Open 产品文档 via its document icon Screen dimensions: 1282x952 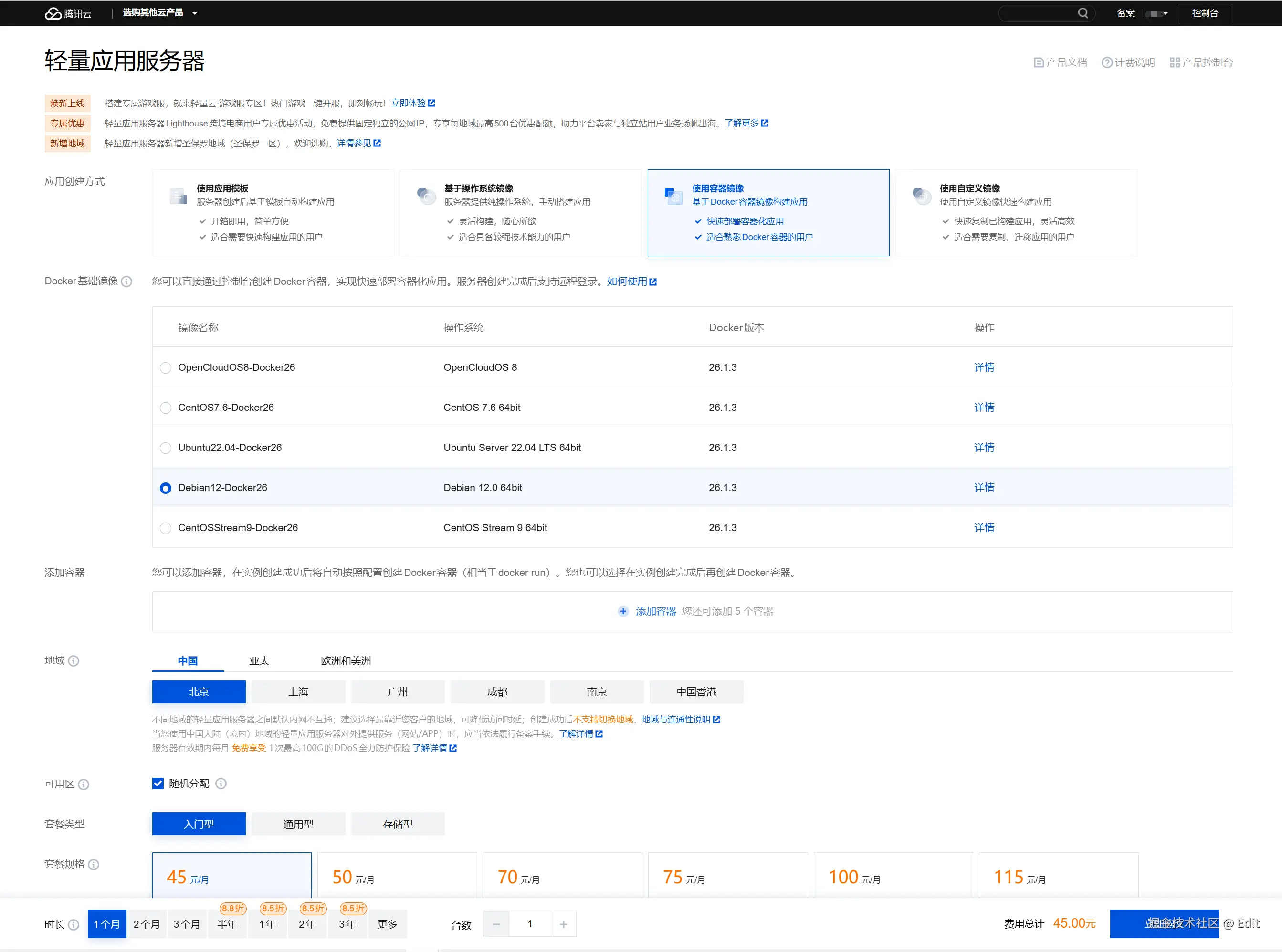pyautogui.click(x=1039, y=62)
